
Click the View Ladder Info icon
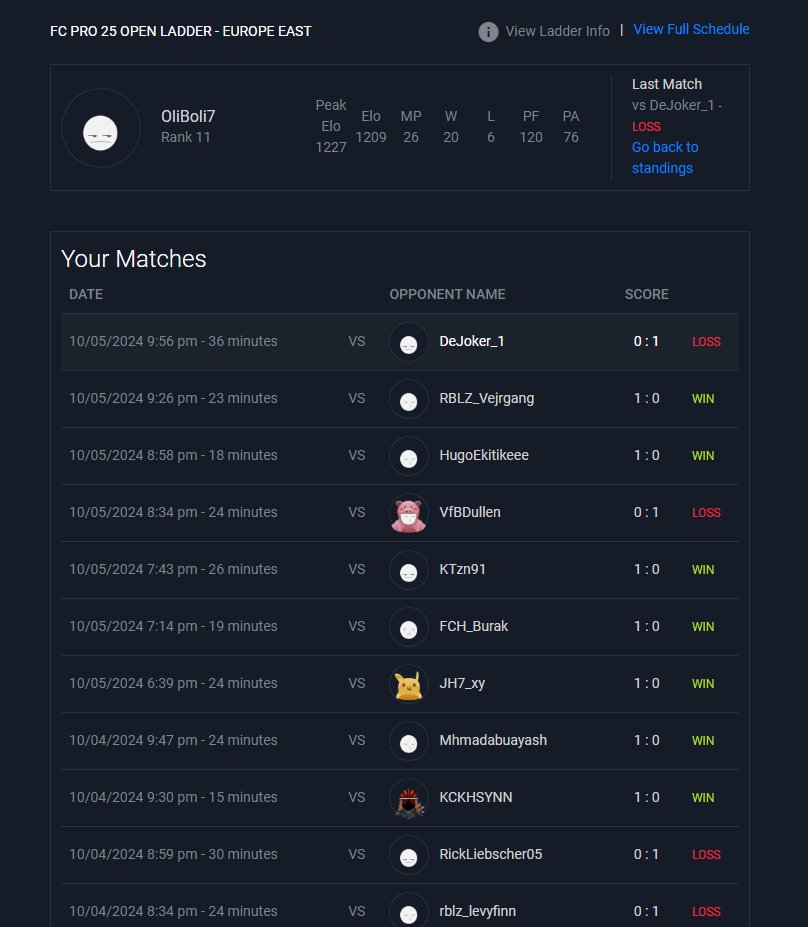488,31
